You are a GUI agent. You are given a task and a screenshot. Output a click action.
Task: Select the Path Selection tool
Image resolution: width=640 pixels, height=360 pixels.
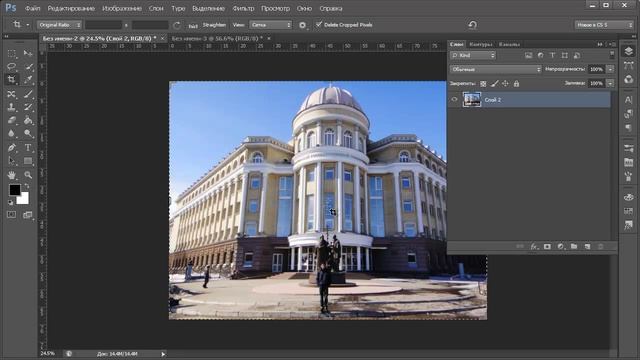pyautogui.click(x=11, y=161)
